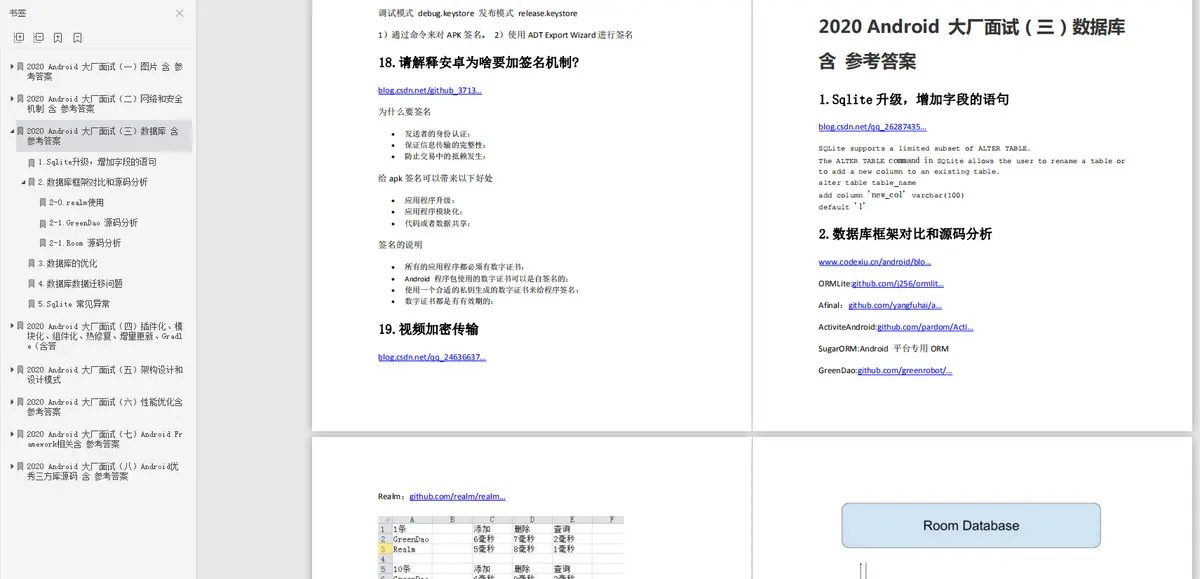Select bookmark 2-1.GreenDao 源码分析
Viewport: 1200px width, 579px height.
click(x=94, y=223)
